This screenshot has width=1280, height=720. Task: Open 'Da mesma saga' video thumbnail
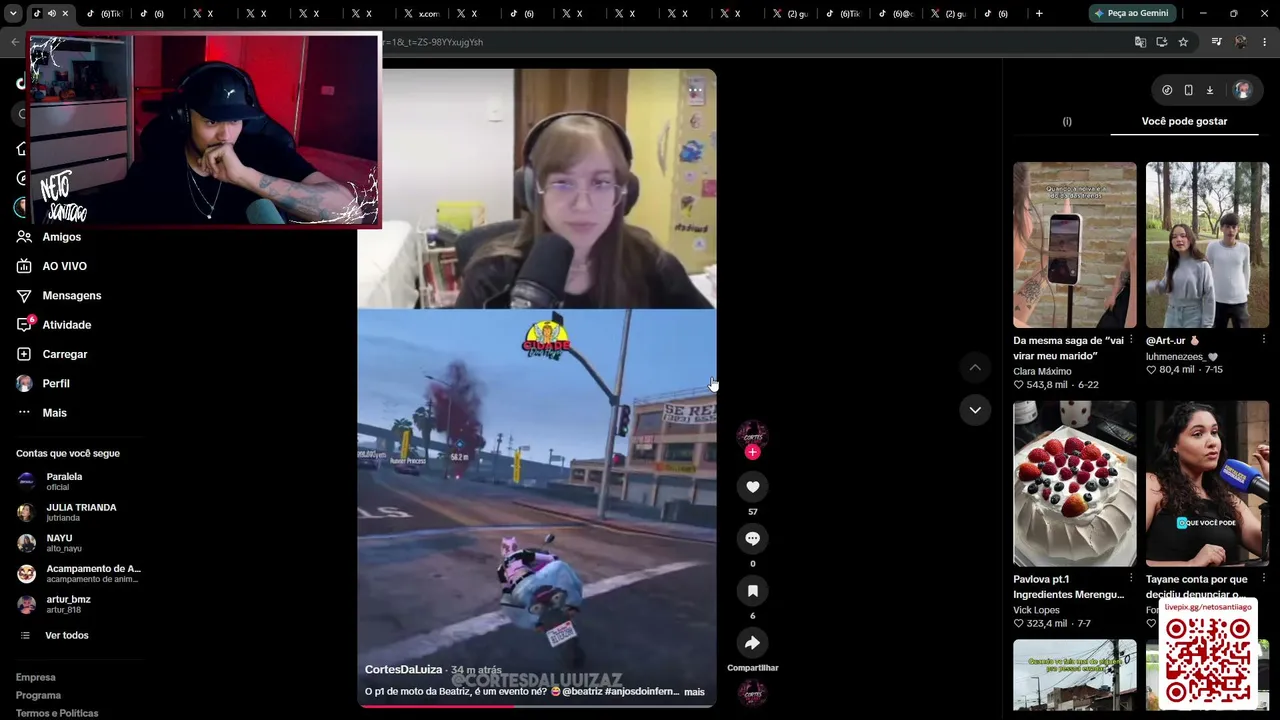[1075, 245]
